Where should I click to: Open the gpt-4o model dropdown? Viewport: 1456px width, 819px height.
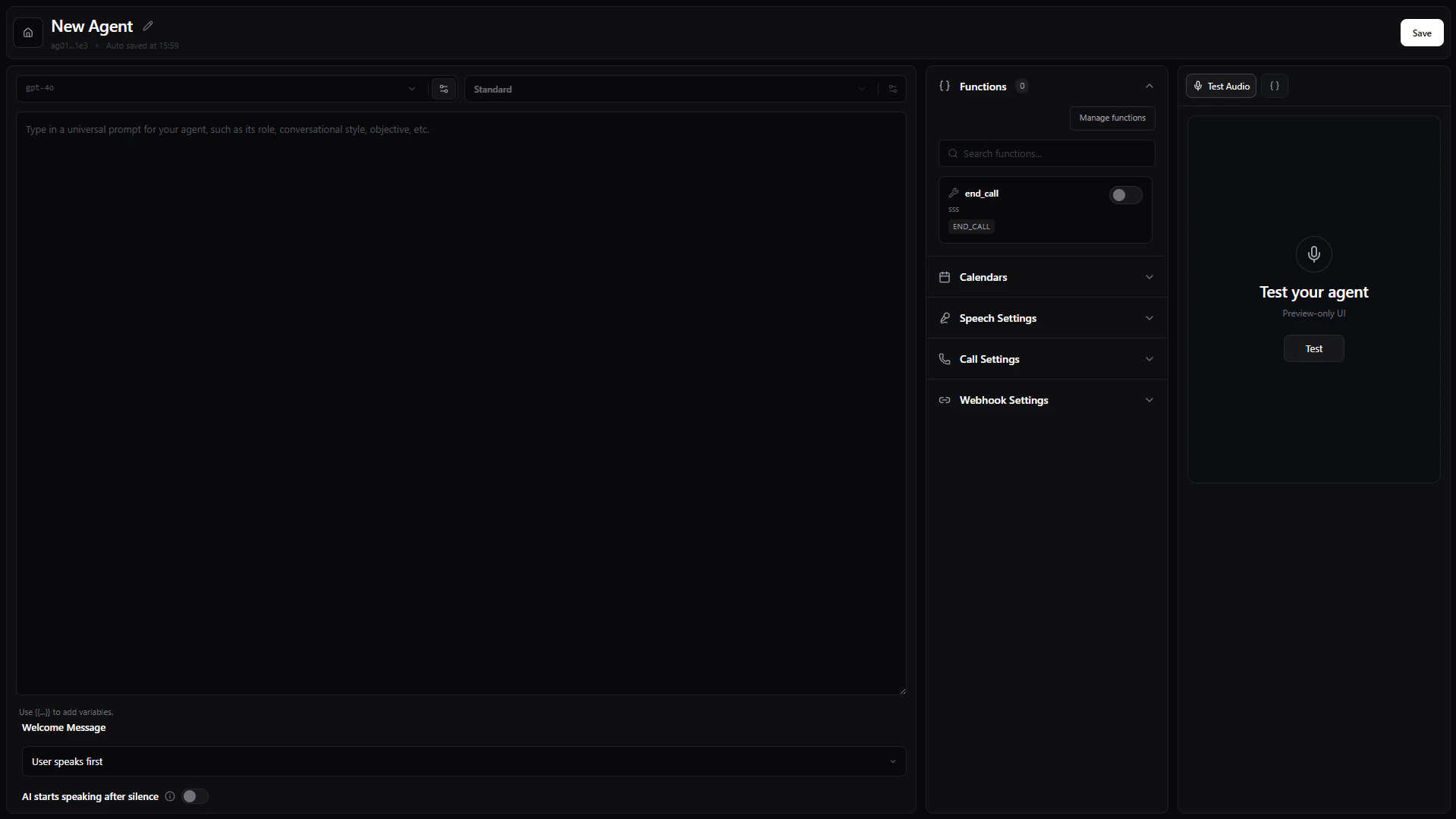(x=411, y=89)
